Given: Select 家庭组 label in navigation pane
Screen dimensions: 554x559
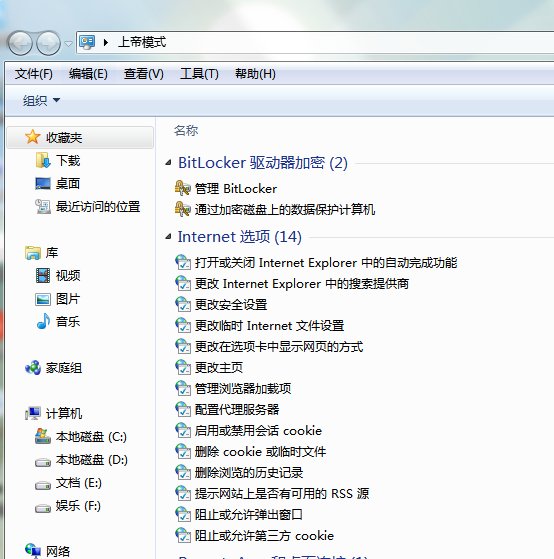Looking at the screenshot, I should (x=64, y=368).
